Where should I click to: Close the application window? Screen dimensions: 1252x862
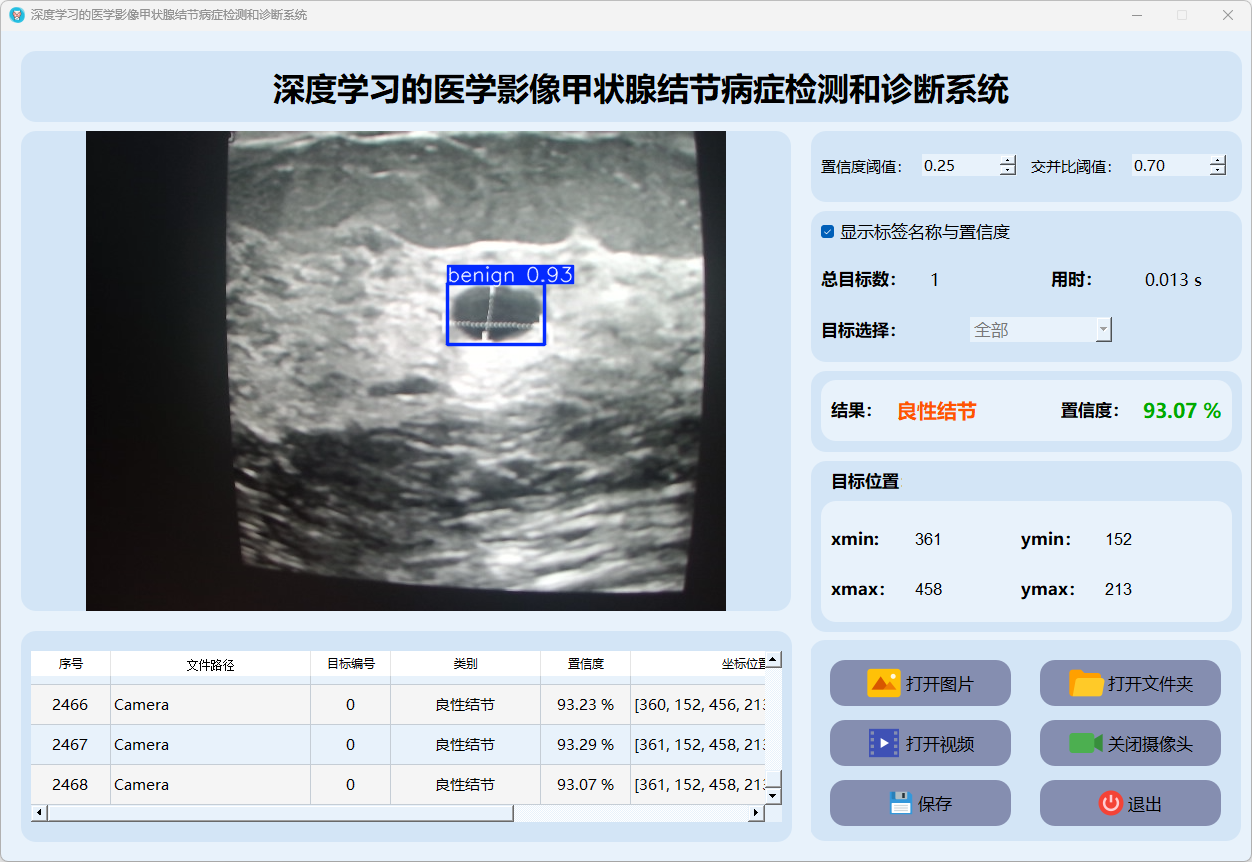pos(1228,15)
